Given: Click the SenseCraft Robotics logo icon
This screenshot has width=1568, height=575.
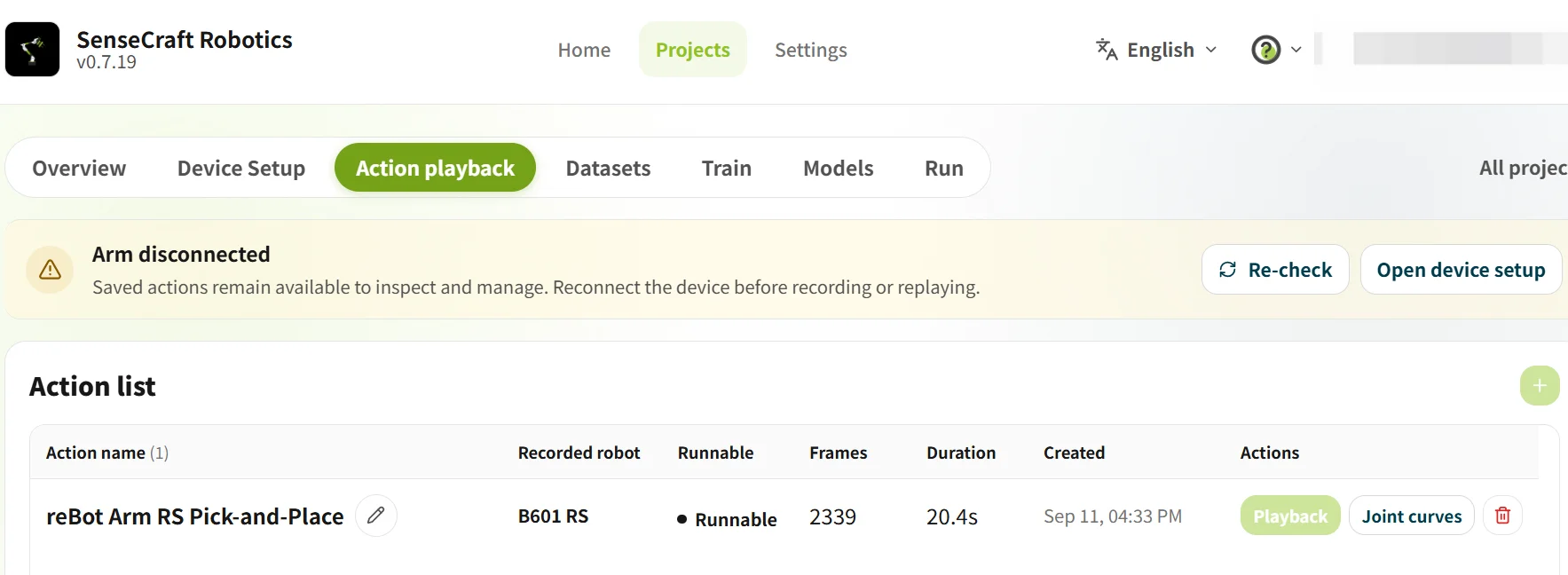Looking at the screenshot, I should pos(33,50).
